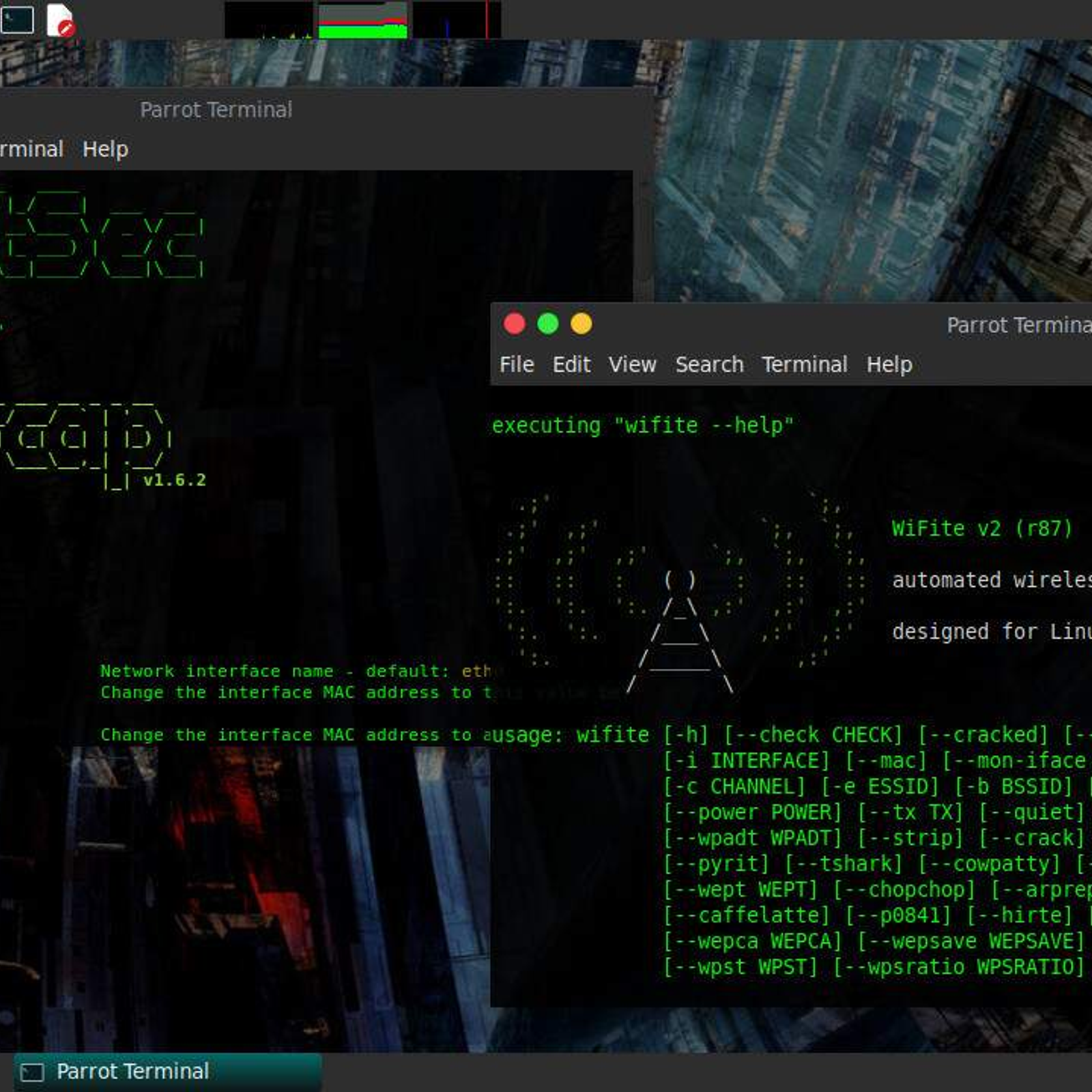Click the 'usage: wifite' text
The image size is (1092, 1092).
coord(570,735)
